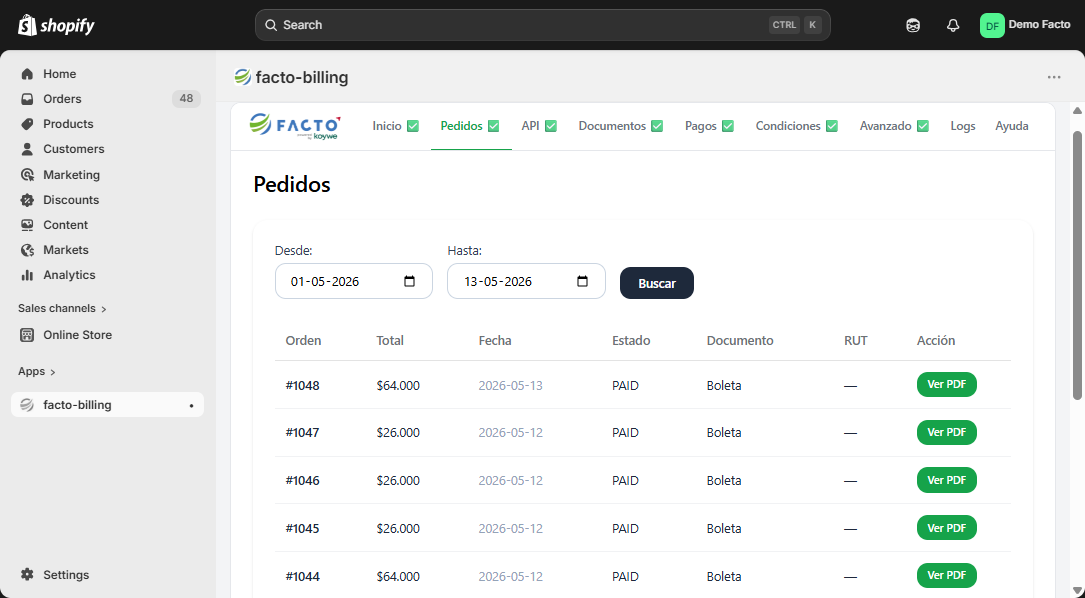Open the Logs tab
Screen dimensions: 1085x598
pyautogui.click(x=963, y=126)
